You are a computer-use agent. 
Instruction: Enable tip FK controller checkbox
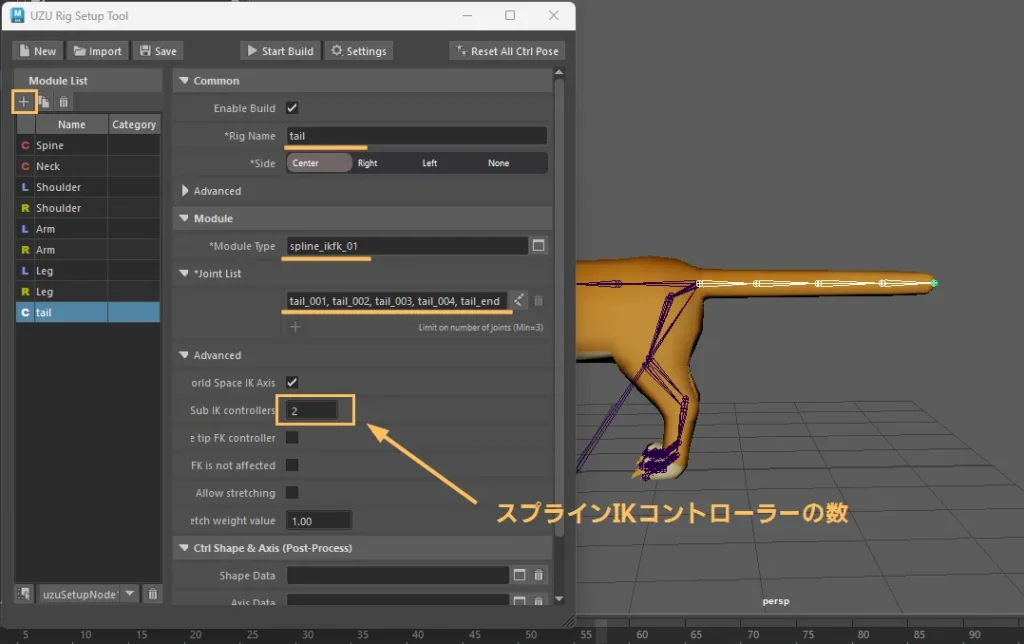click(x=292, y=438)
